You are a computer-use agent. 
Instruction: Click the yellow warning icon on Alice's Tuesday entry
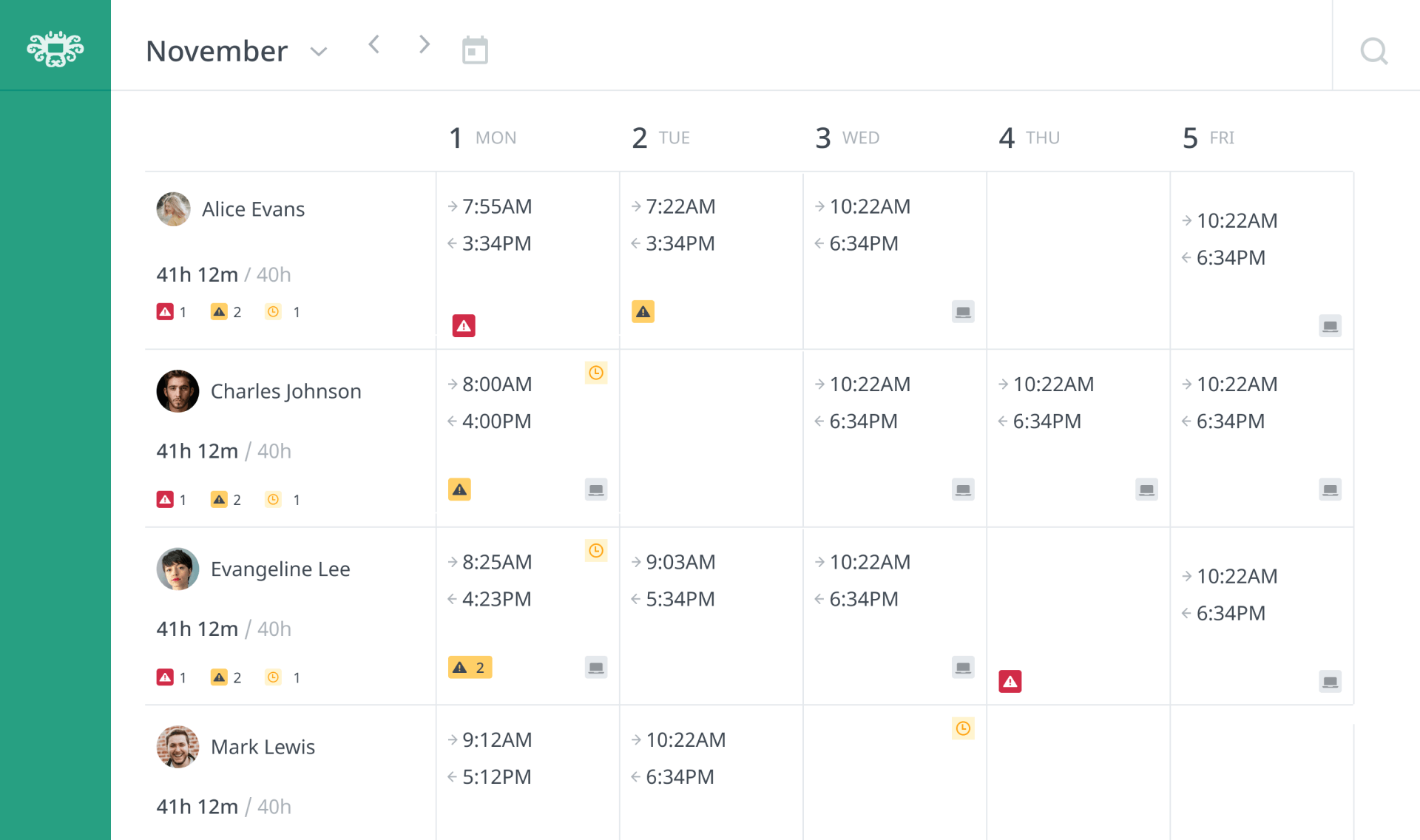click(x=643, y=311)
